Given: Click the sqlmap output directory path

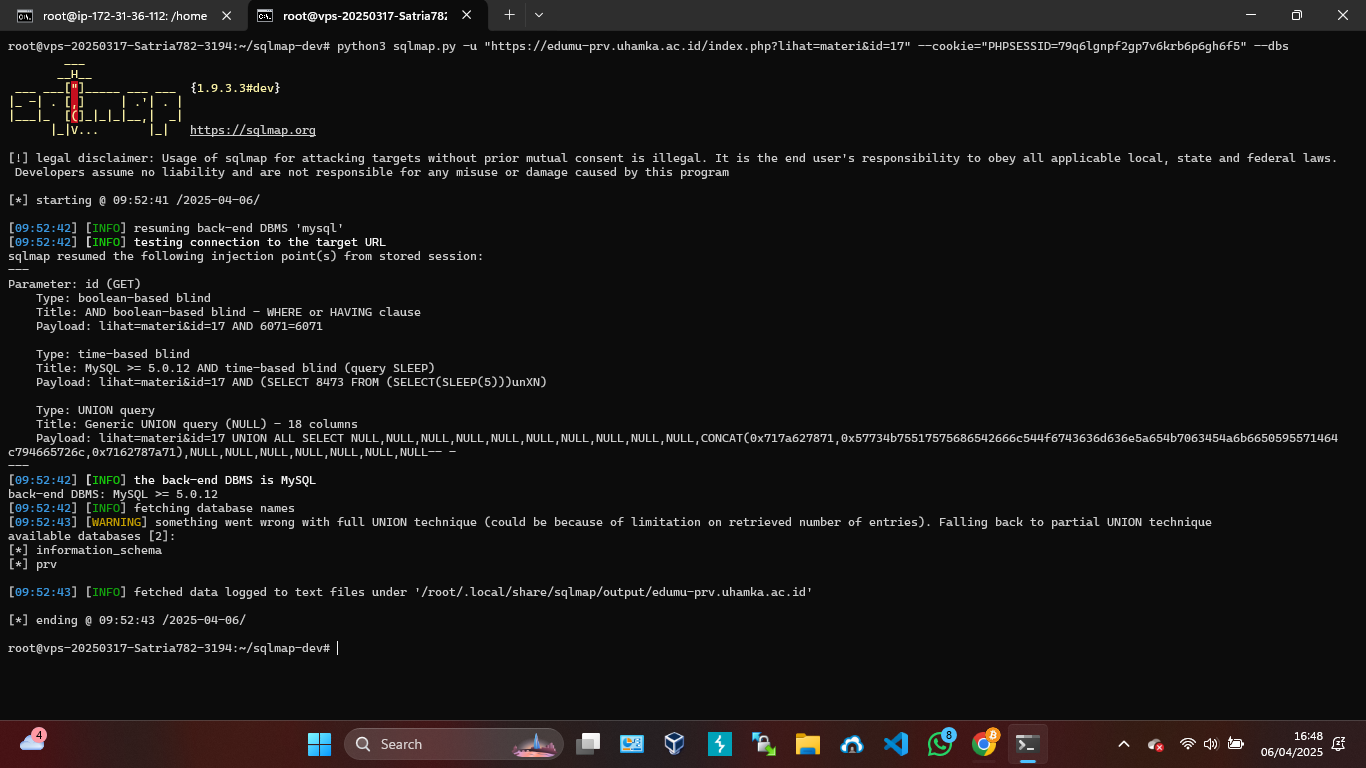Looking at the screenshot, I should (x=613, y=592).
